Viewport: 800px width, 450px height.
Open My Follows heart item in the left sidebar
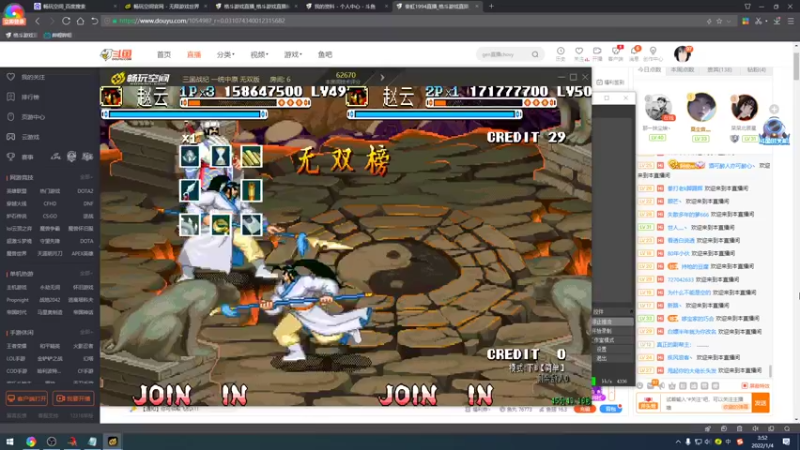pyautogui.click(x=27, y=77)
